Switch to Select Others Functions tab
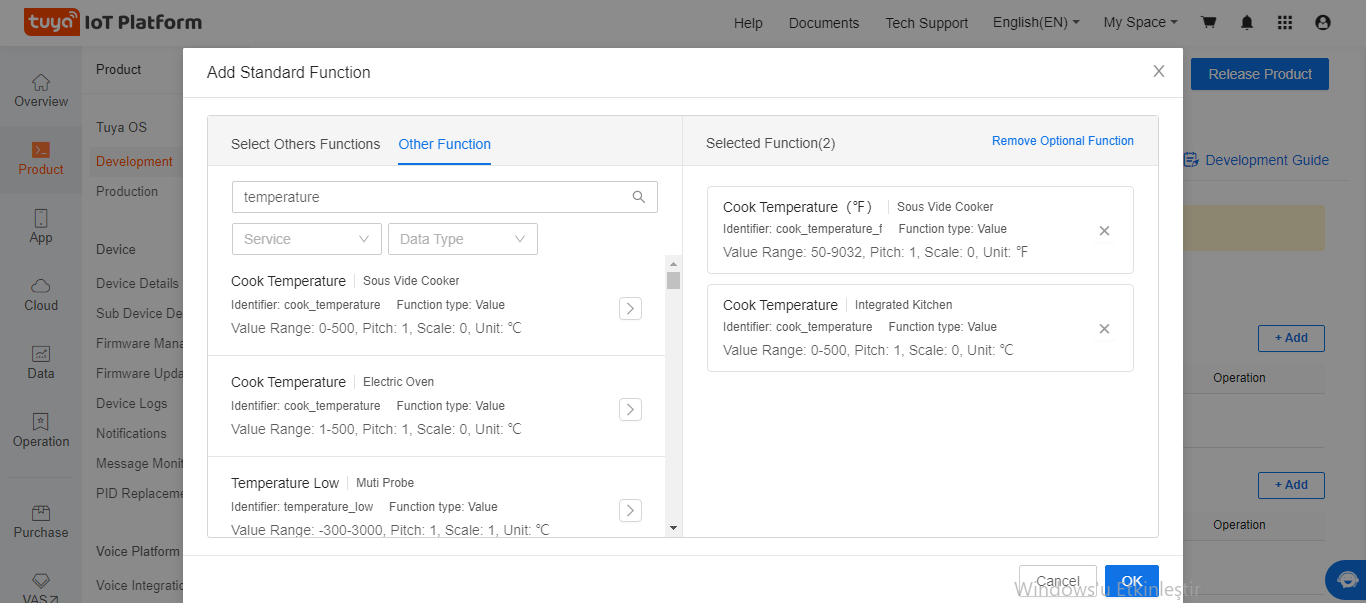The width and height of the screenshot is (1366, 603). 305,144
